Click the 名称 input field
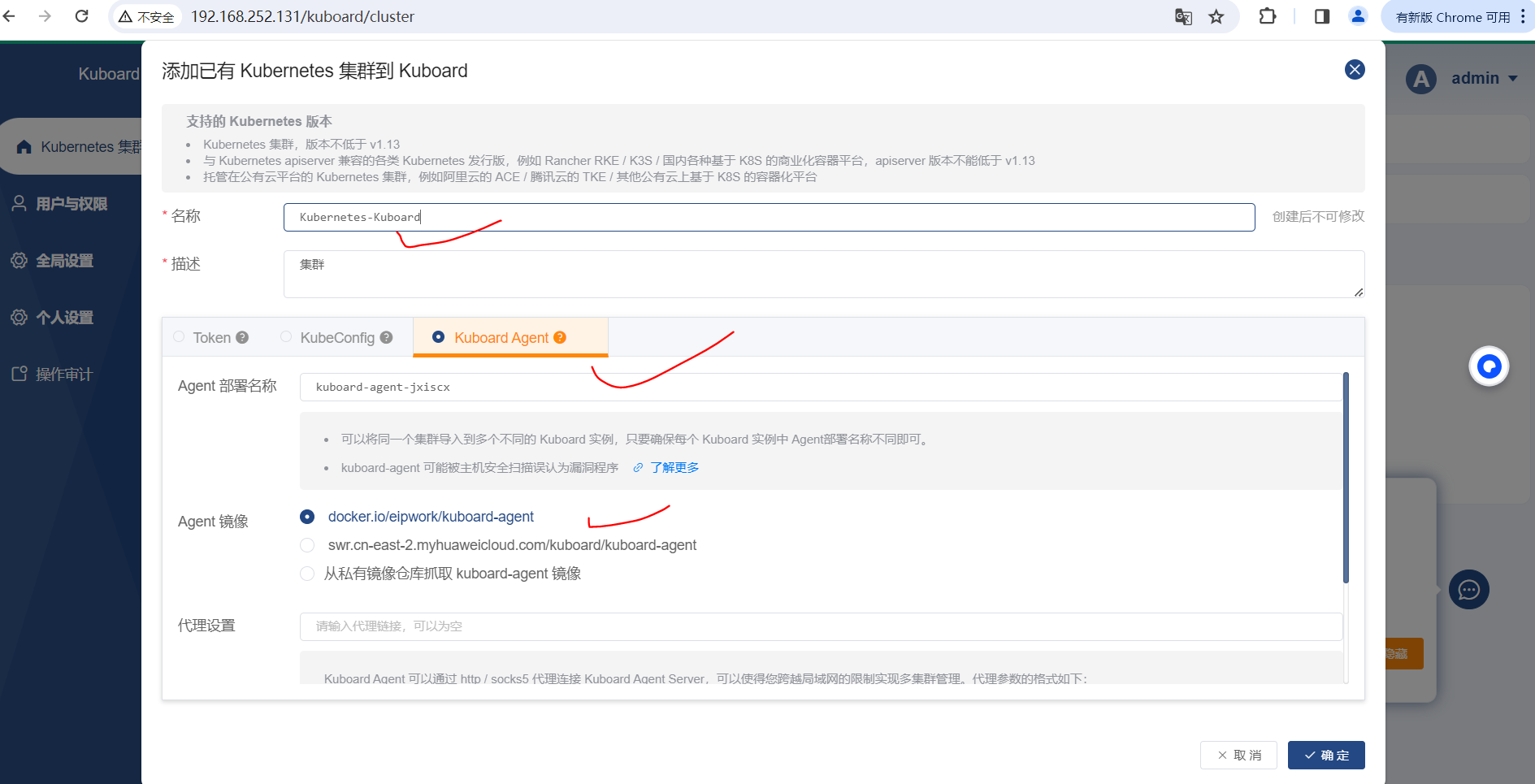The image size is (1535, 784). [x=769, y=217]
